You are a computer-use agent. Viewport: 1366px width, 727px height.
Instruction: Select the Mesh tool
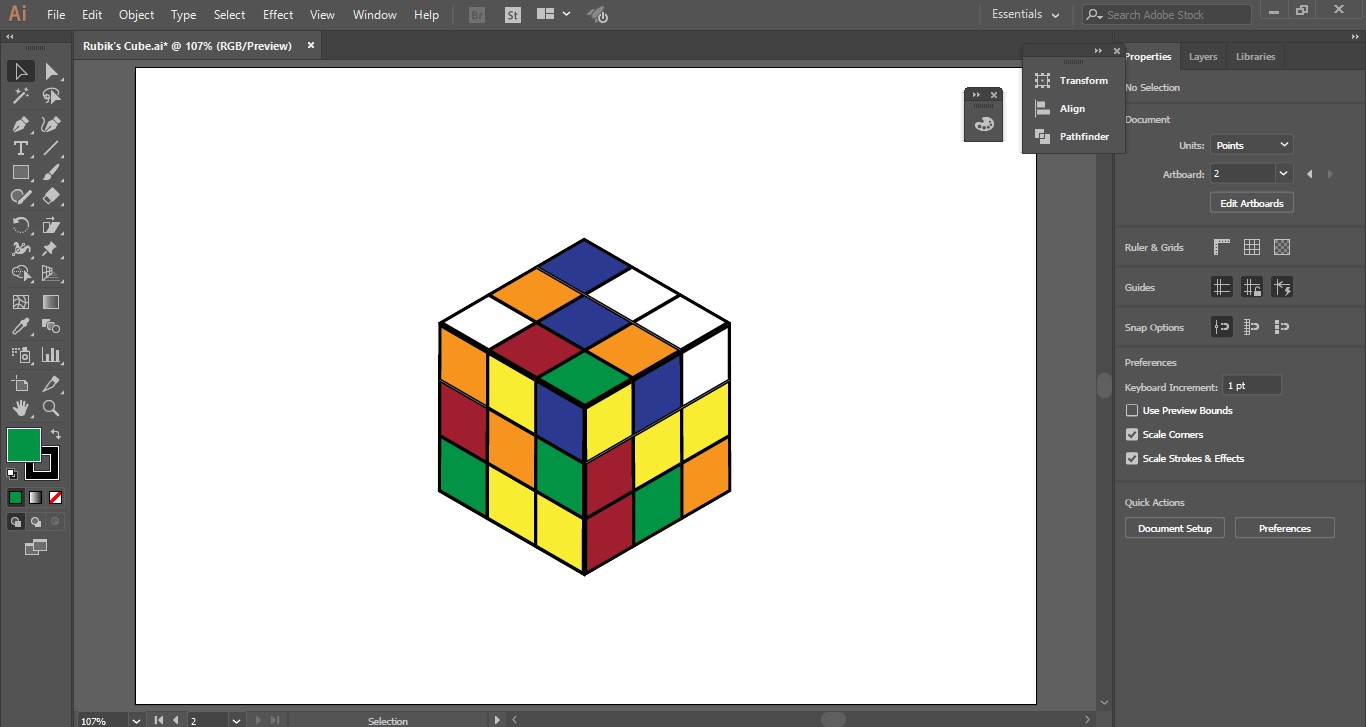20,302
